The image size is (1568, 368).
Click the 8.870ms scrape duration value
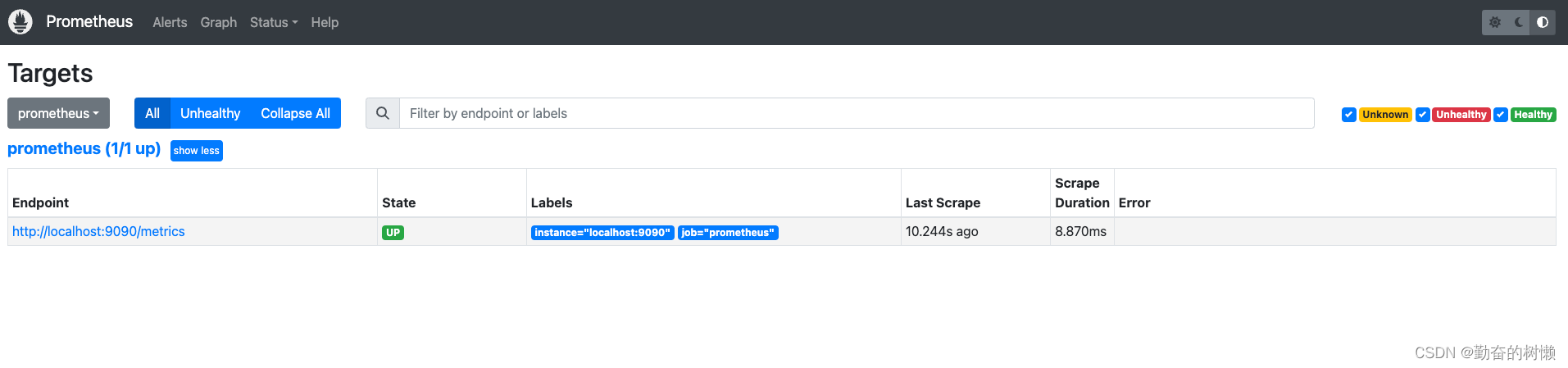pyautogui.click(x=1080, y=231)
